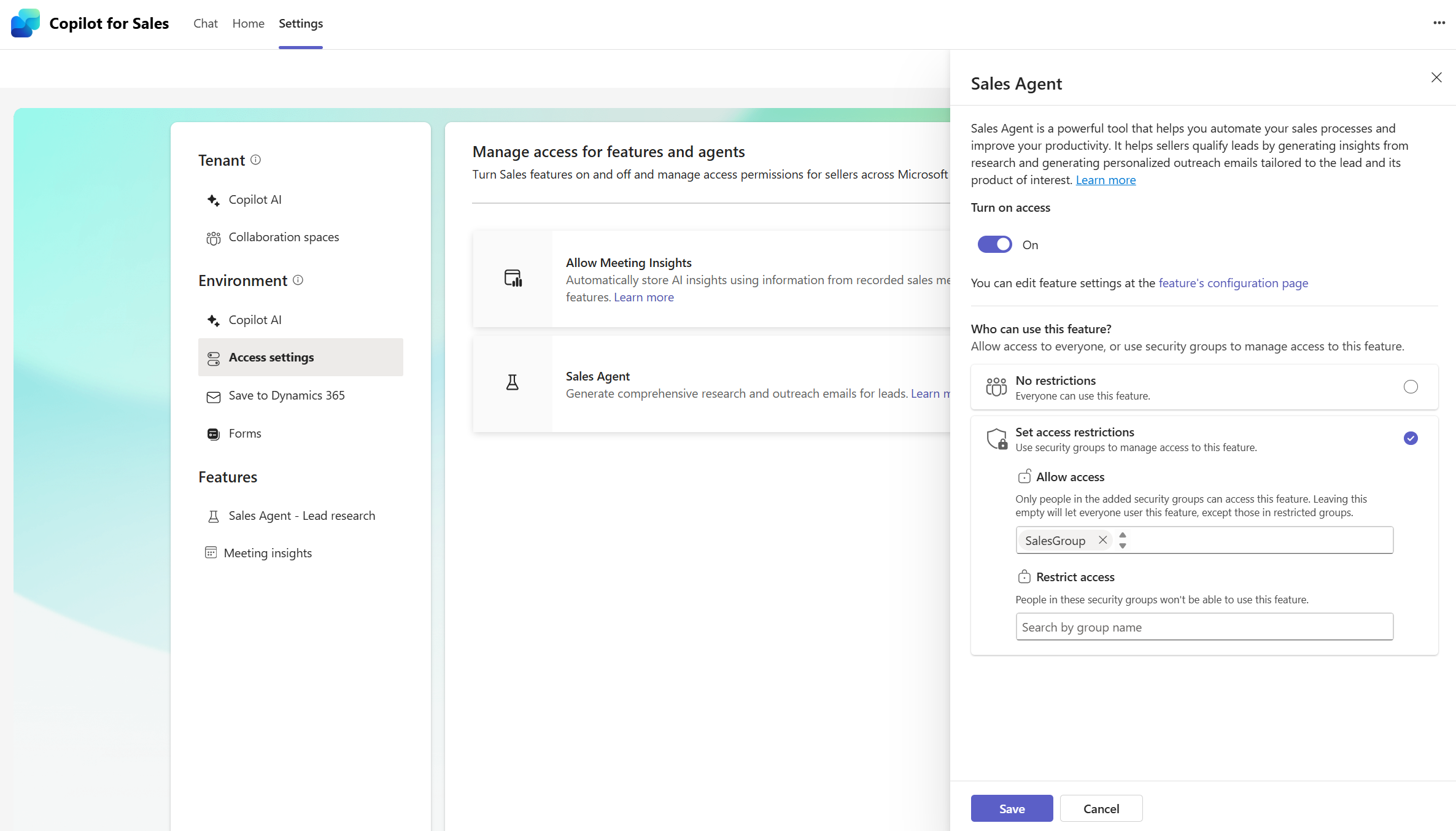
Task: Select the Forms settings icon
Action: (213, 433)
